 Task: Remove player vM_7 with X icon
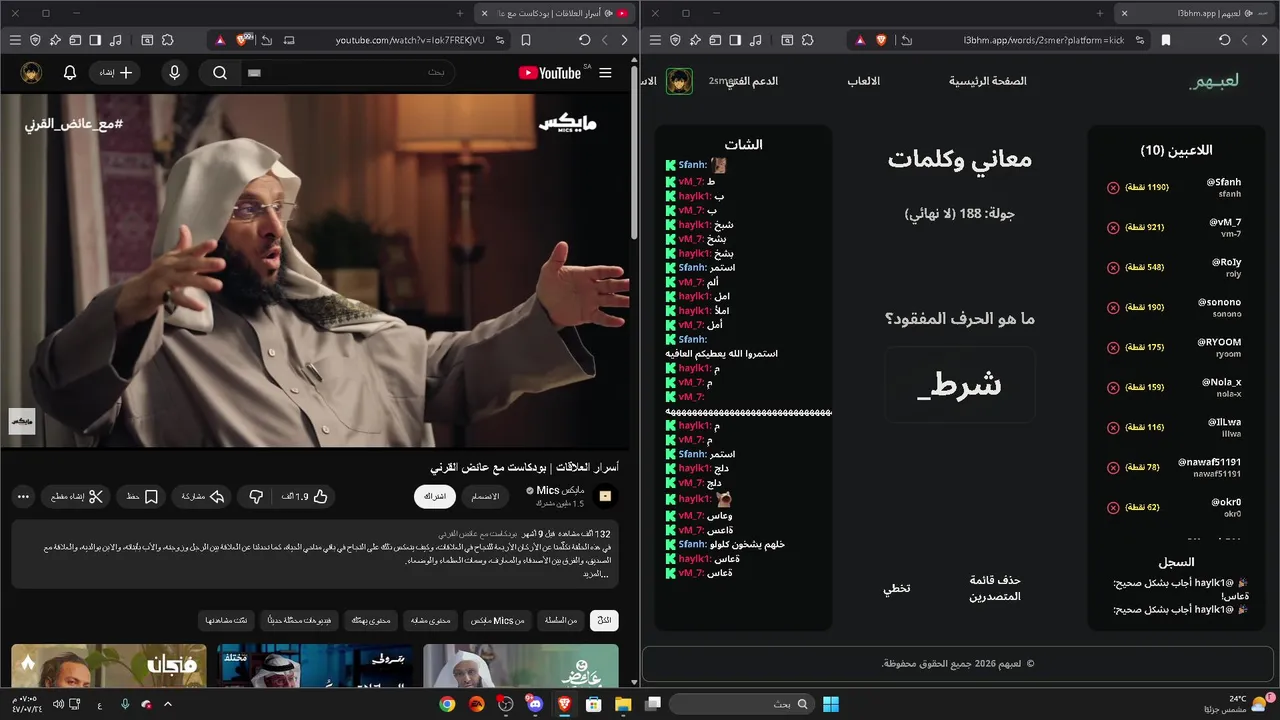tap(1113, 228)
